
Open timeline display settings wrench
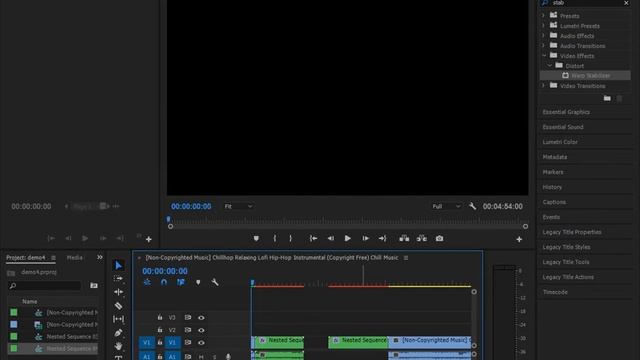tap(215, 282)
